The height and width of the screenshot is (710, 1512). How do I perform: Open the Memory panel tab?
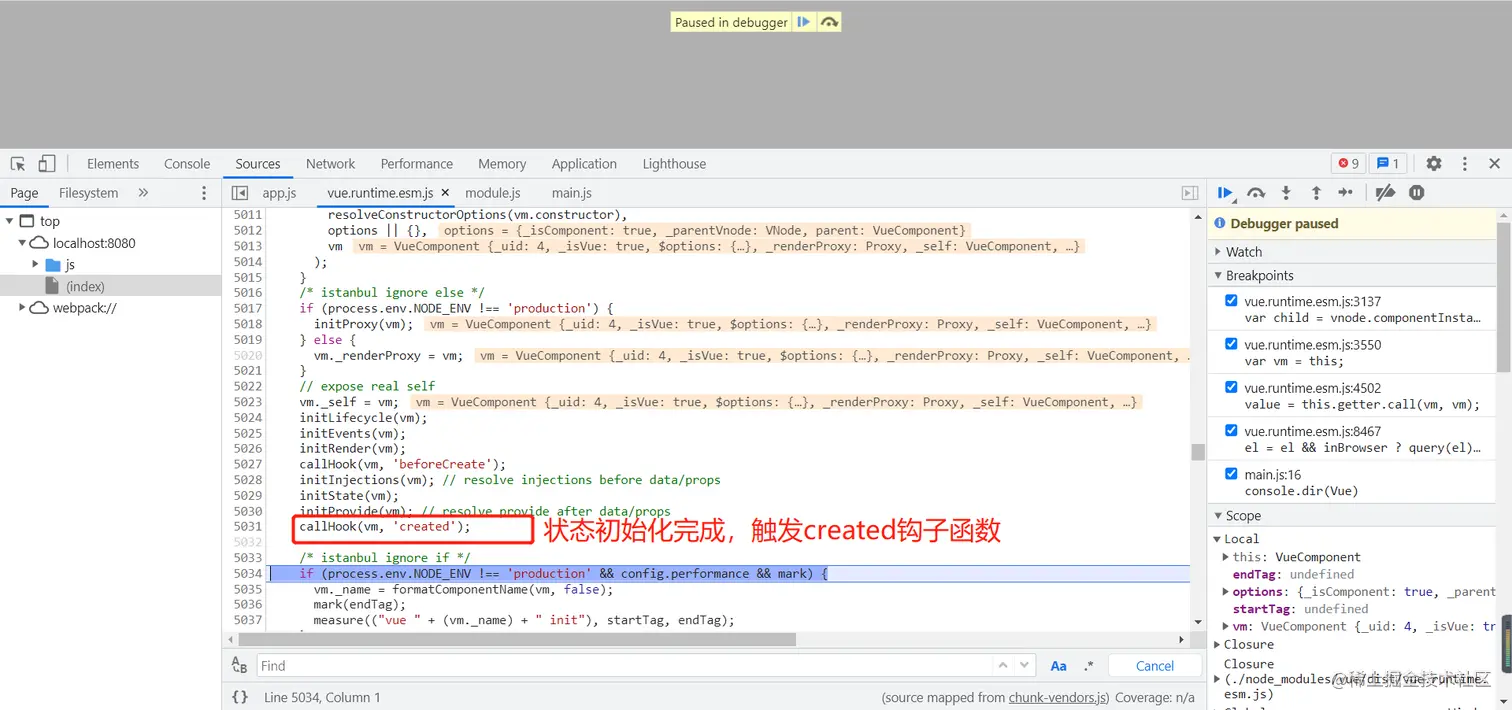(x=502, y=164)
